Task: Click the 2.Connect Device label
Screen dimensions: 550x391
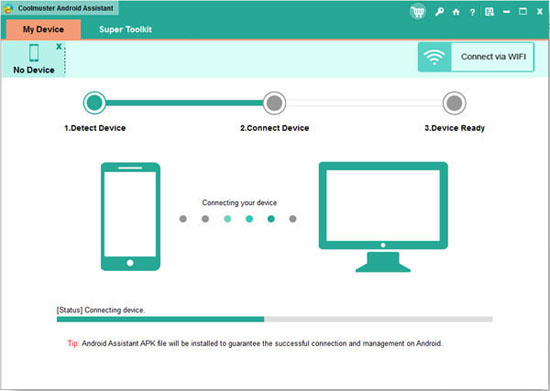Action: pos(275,128)
